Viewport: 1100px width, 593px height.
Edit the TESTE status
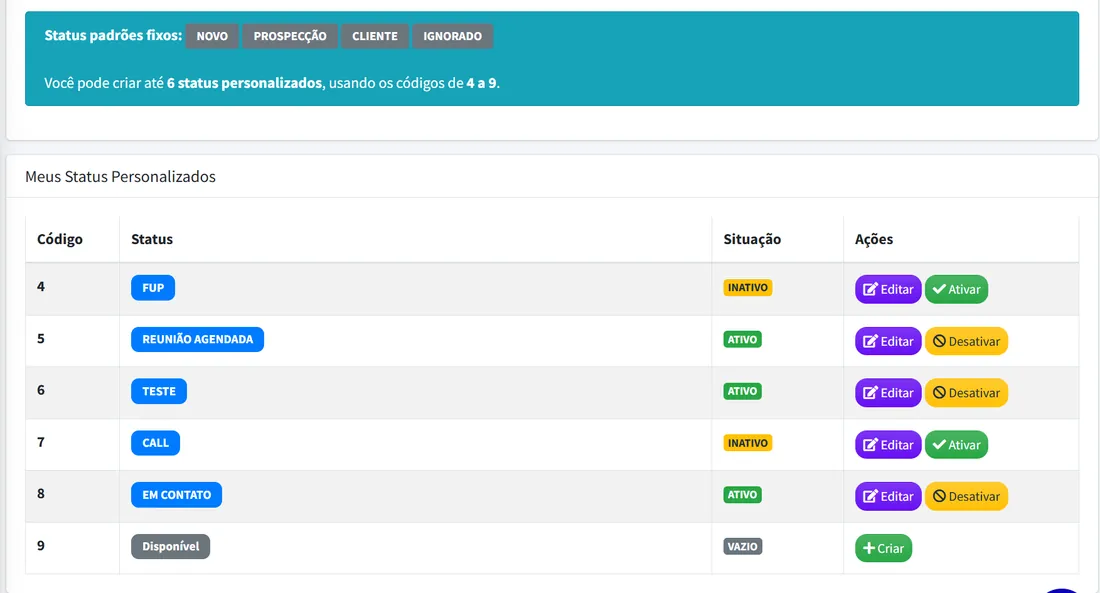point(887,393)
